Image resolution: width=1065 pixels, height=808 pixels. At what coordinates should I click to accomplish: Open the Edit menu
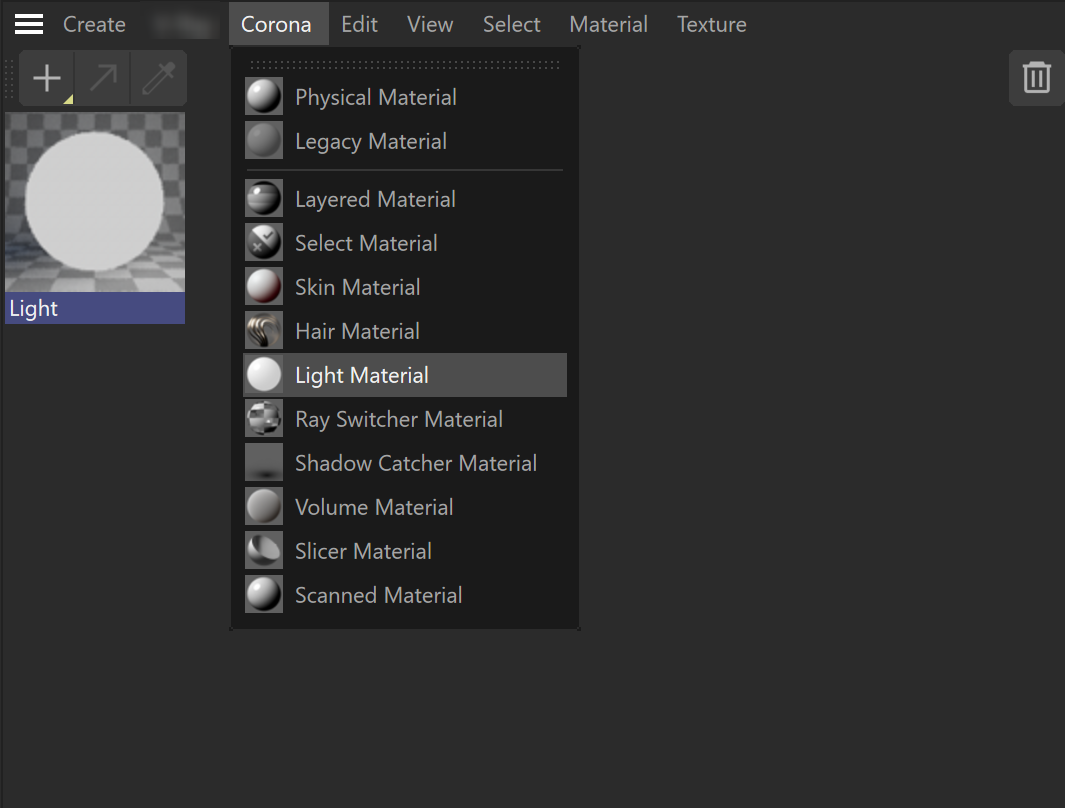359,24
